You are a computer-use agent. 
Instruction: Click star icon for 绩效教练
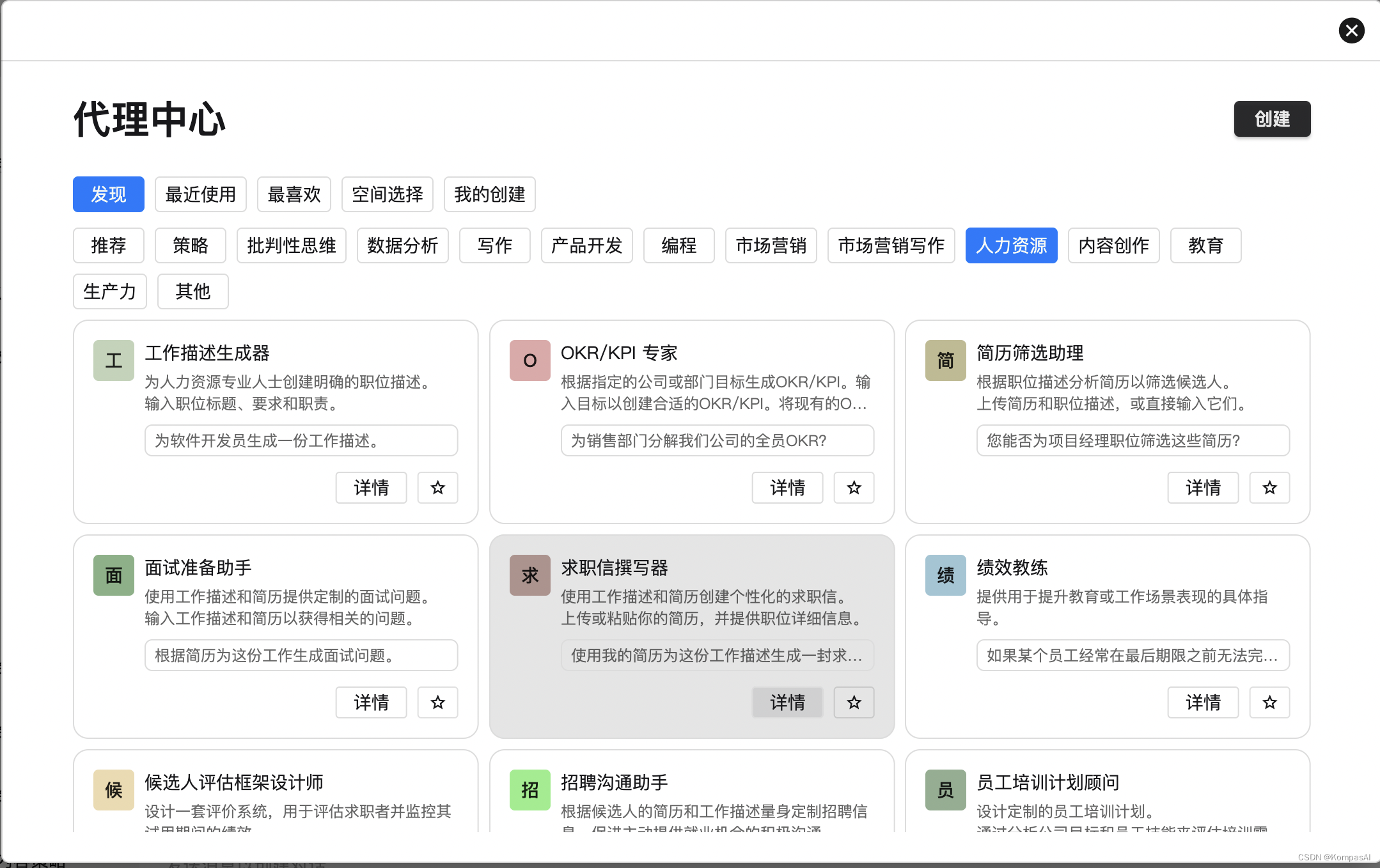tap(1269, 702)
